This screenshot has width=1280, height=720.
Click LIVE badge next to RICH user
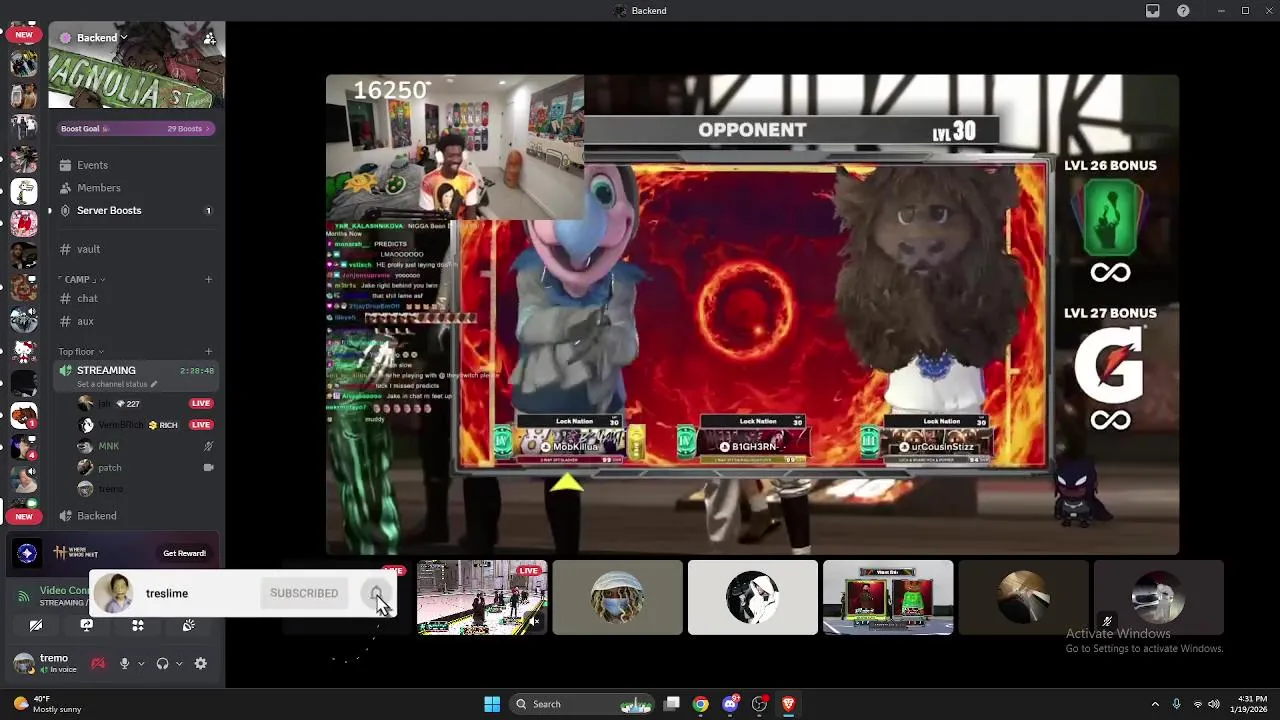click(201, 425)
